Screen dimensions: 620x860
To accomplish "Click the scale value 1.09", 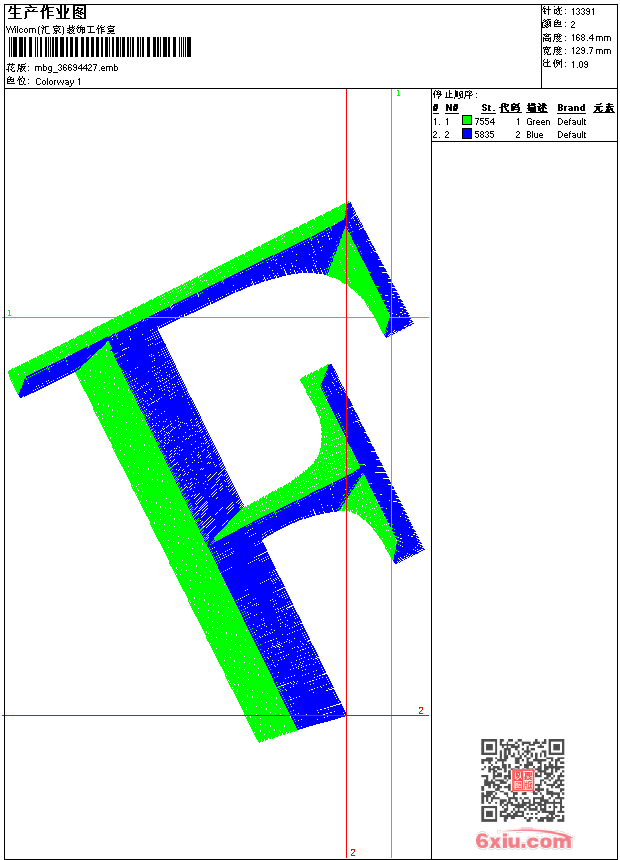I will tap(580, 63).
